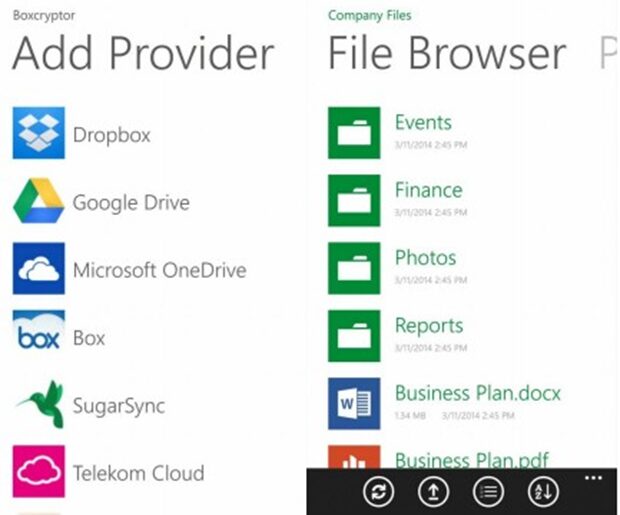Open the Photos folder icon
The height and width of the screenshot is (515, 620).
coord(354,269)
